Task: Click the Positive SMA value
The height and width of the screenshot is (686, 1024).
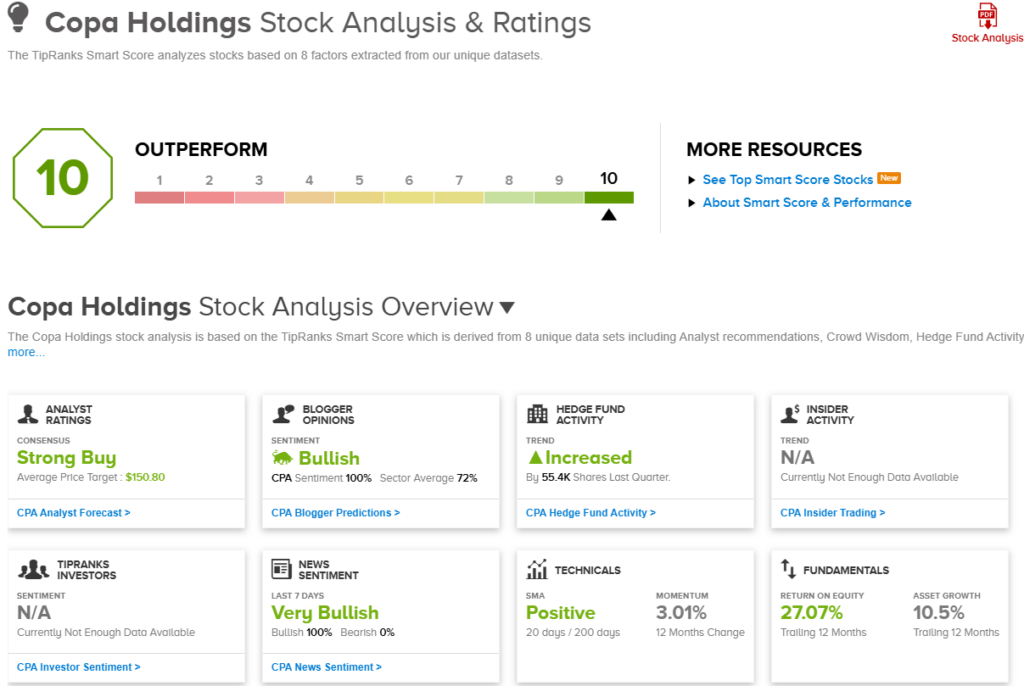Action: coord(561,613)
